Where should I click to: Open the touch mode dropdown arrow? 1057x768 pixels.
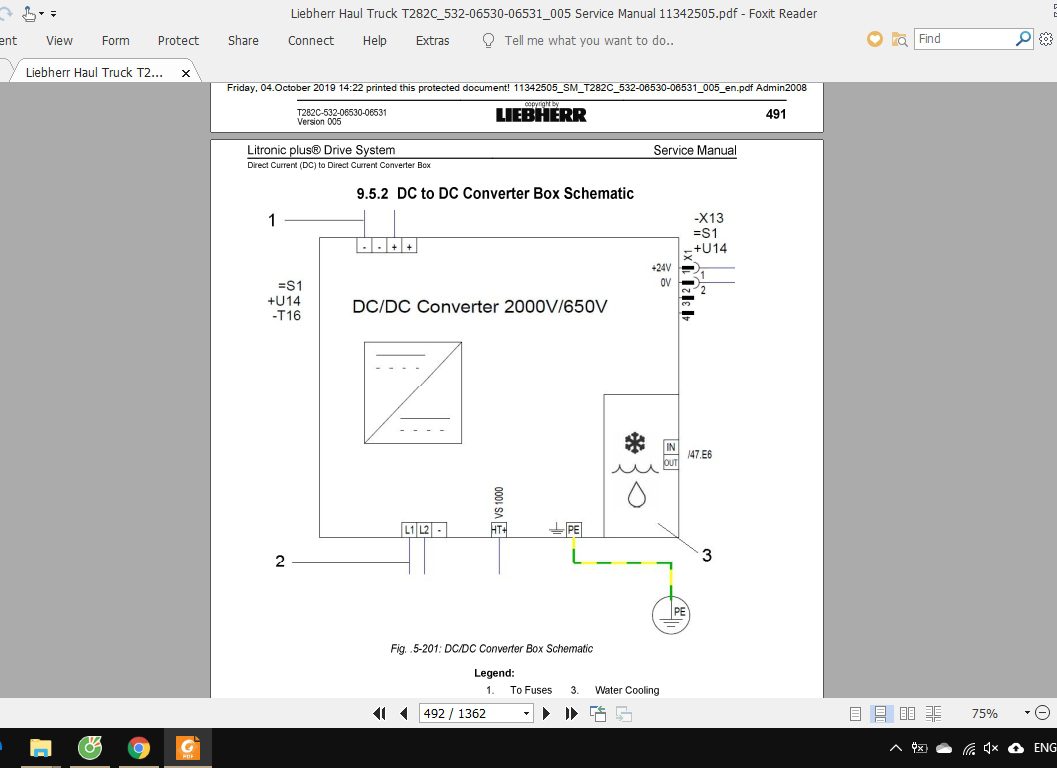coord(42,13)
